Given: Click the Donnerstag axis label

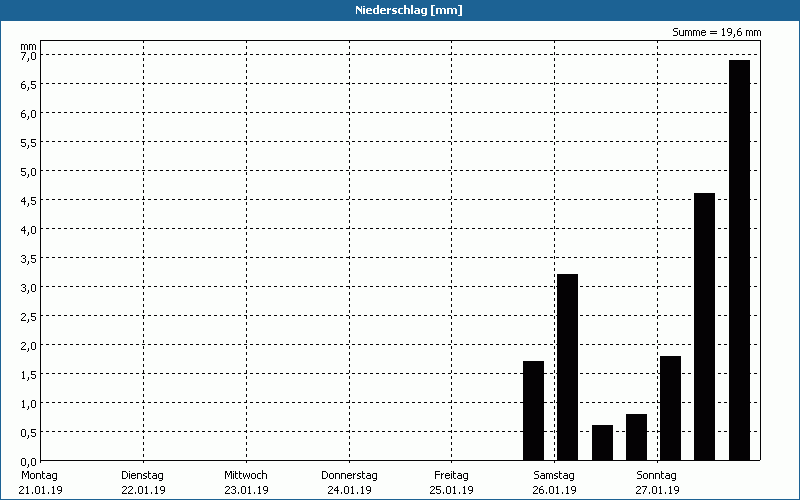Looking at the screenshot, I should 349,476.
